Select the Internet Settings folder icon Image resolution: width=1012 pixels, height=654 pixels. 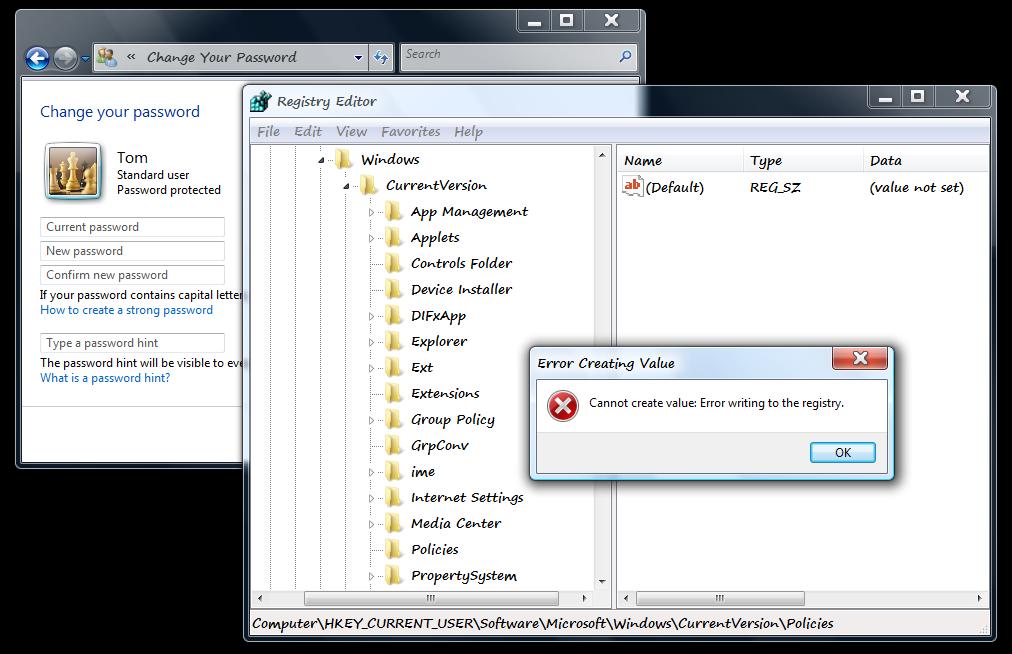tap(394, 497)
